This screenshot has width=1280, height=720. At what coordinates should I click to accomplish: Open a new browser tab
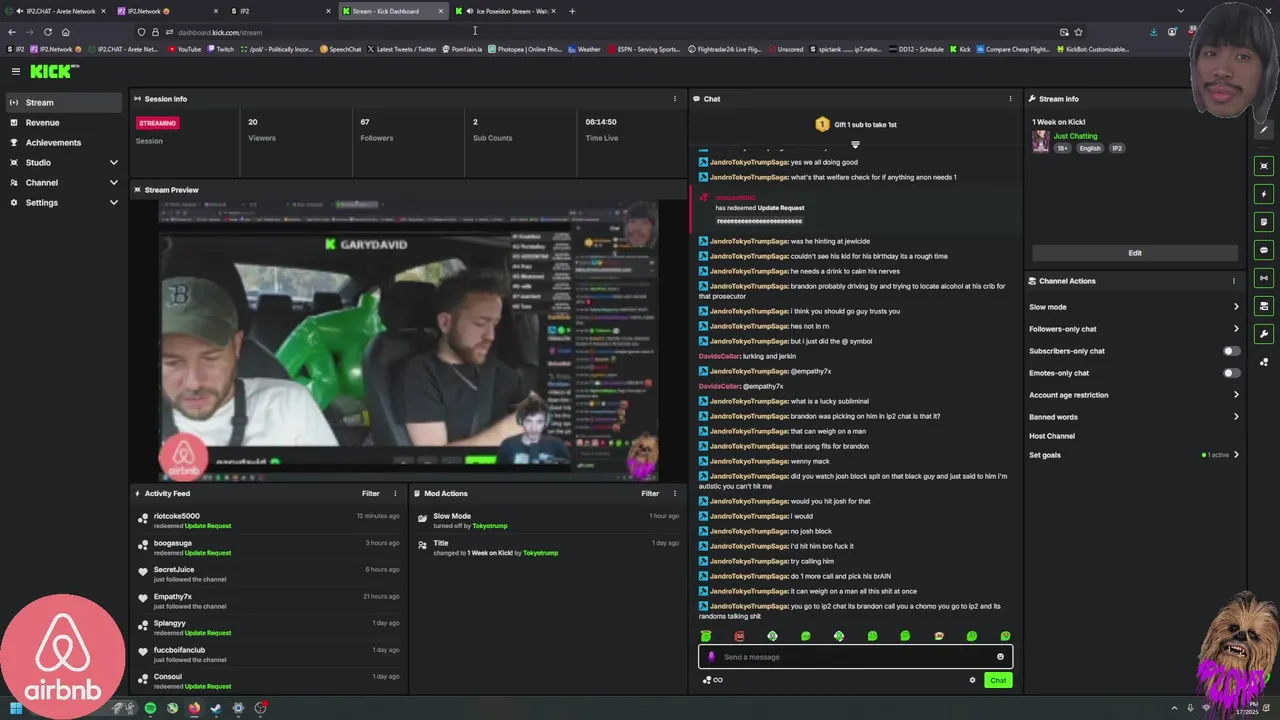[x=572, y=11]
